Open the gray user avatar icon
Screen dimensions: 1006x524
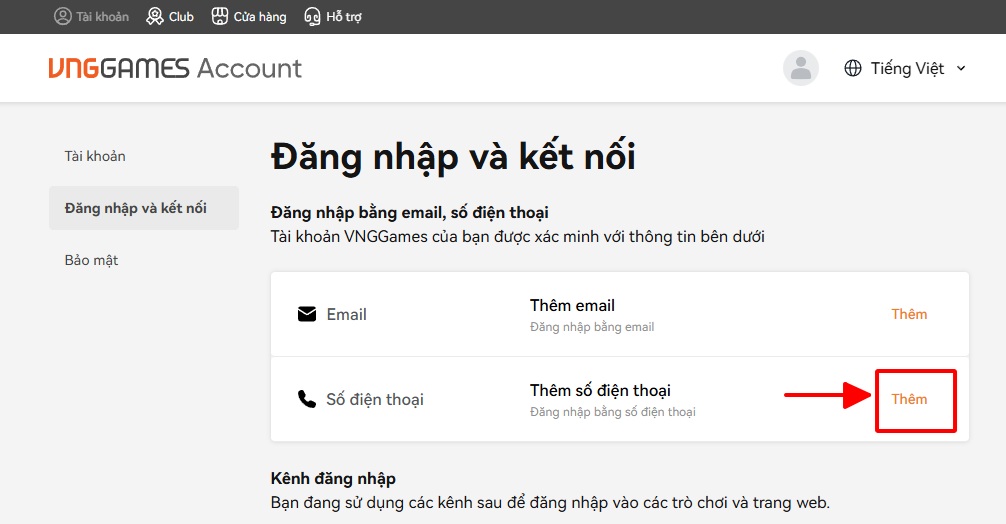tap(800, 68)
